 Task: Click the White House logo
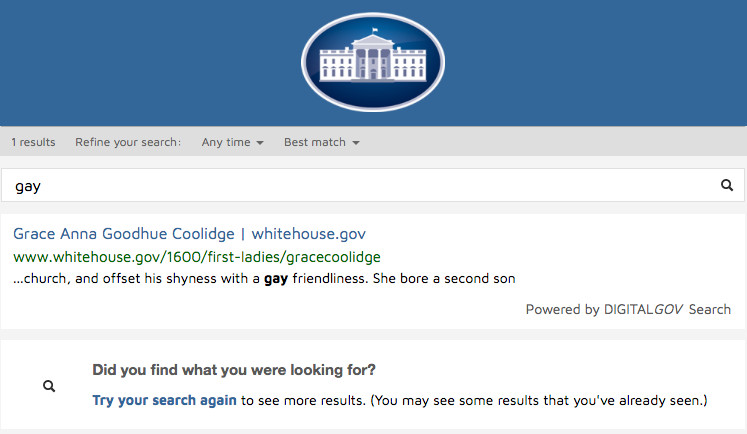[373, 62]
